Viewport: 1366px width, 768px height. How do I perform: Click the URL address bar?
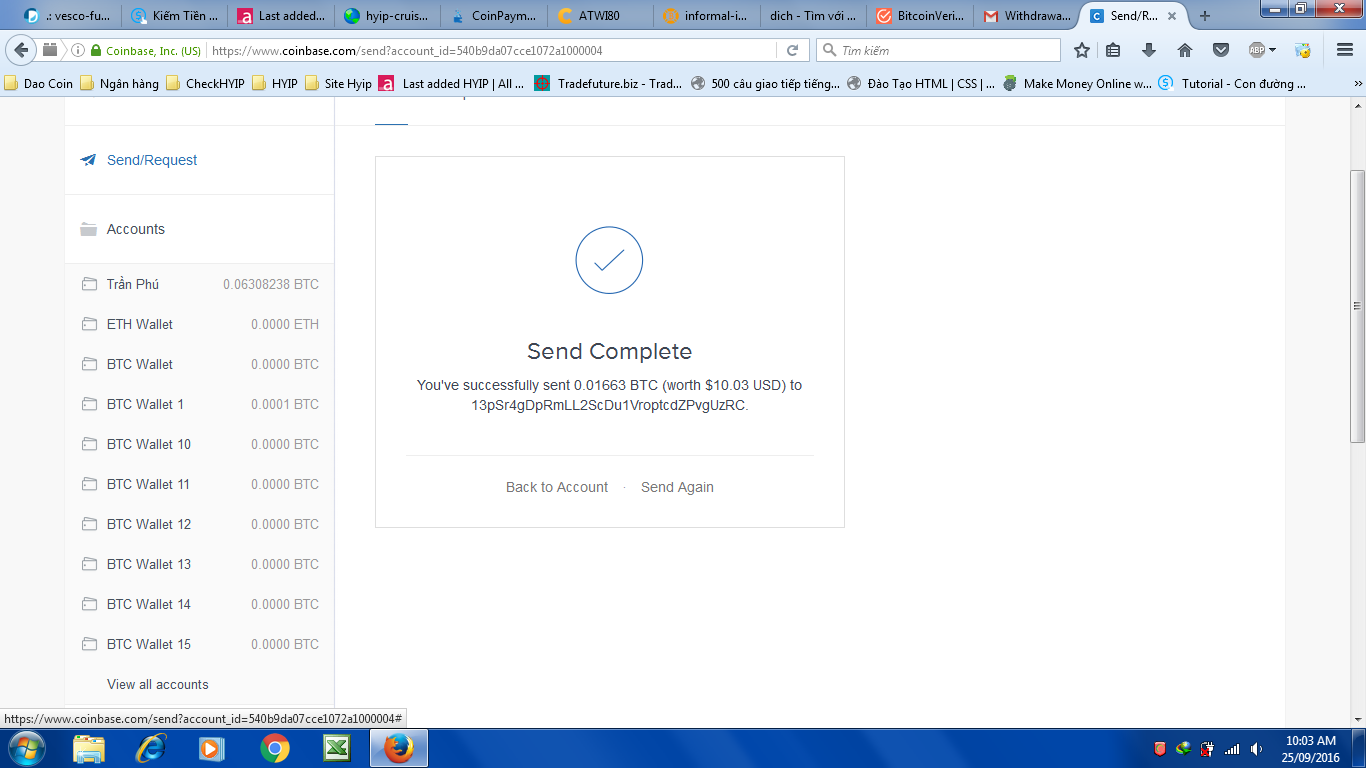490,50
